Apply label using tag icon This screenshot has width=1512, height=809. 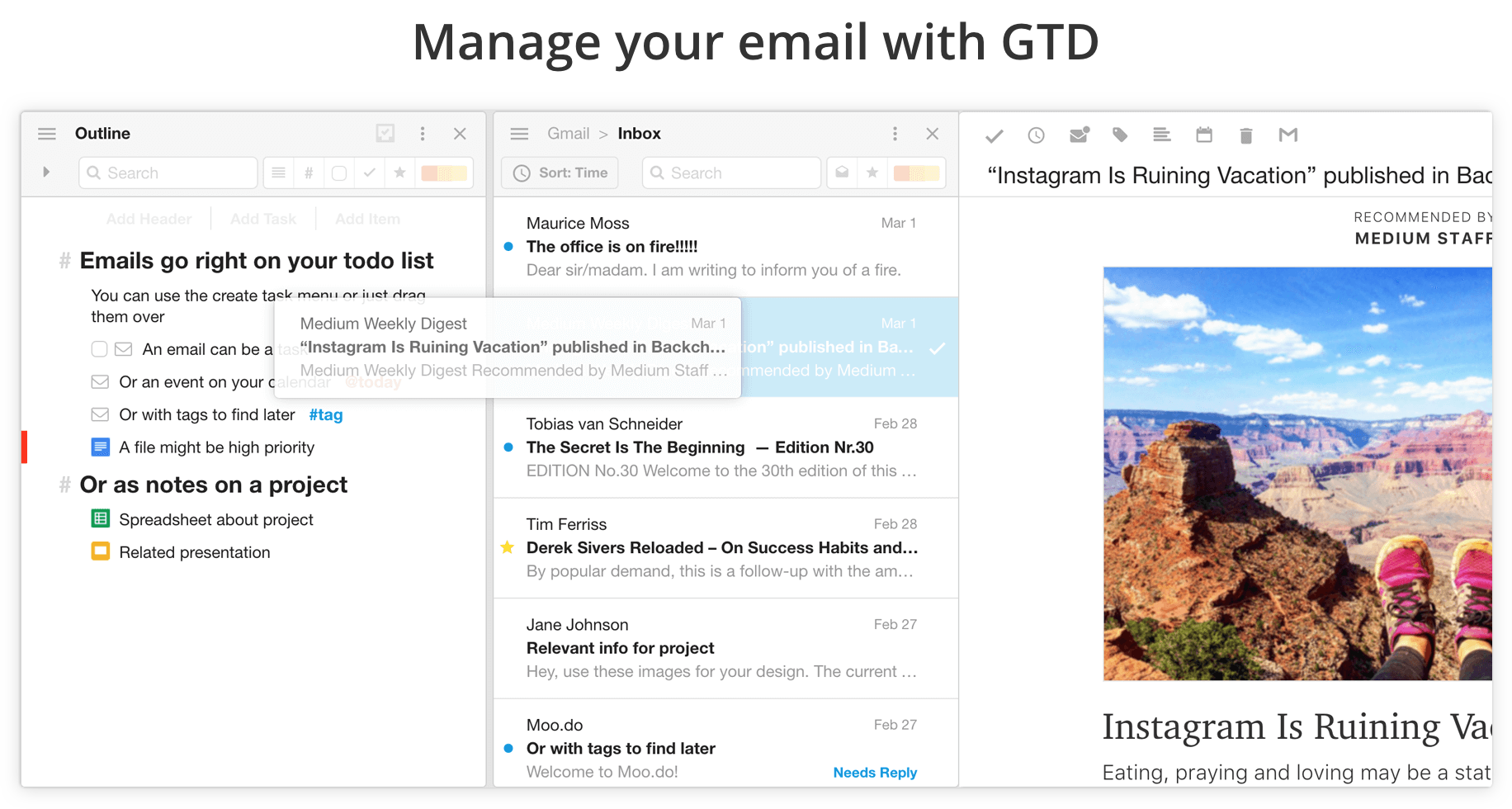coord(1120,135)
